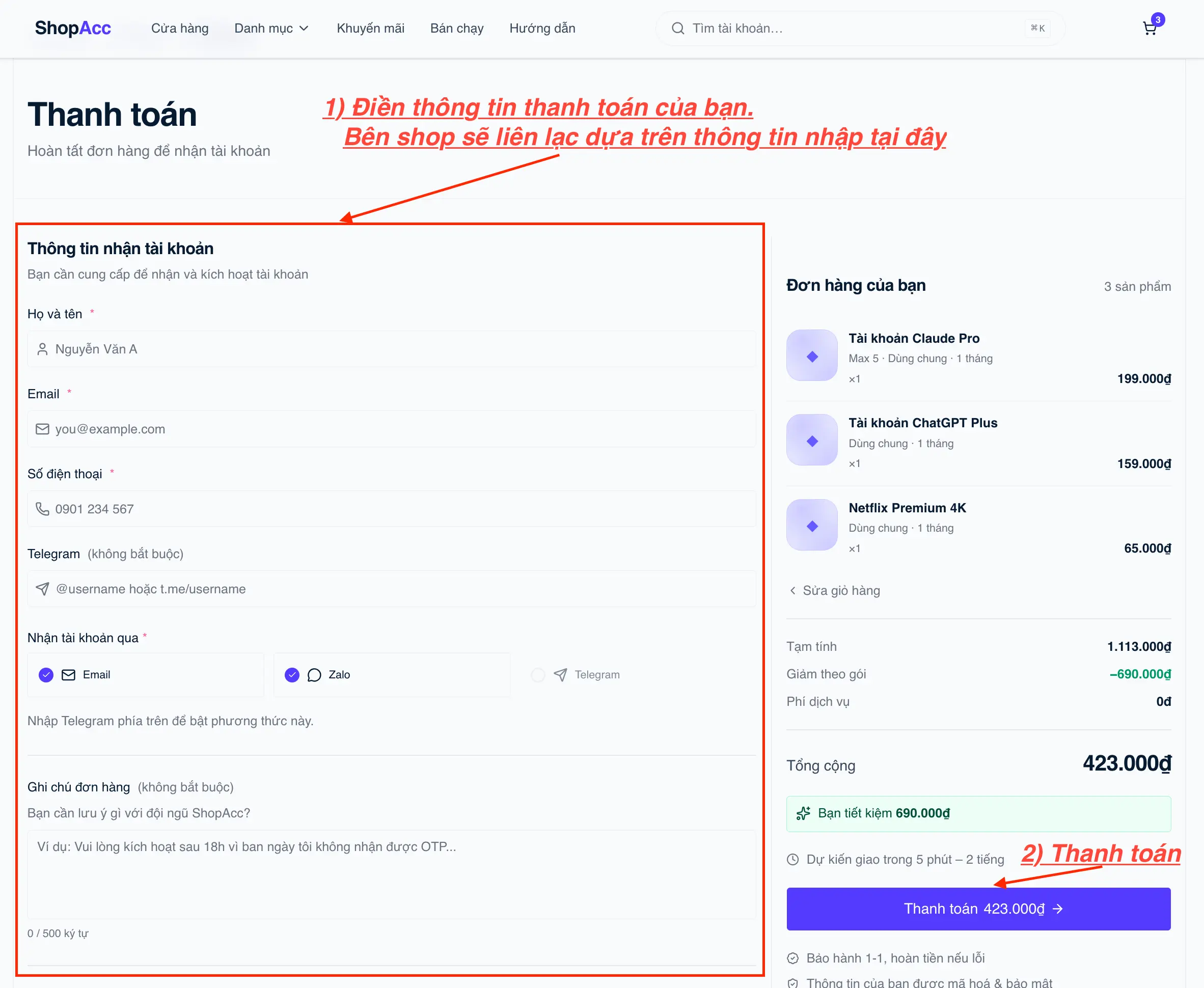1204x988 pixels.
Task: Click Netflix Premium 4K product thumbnail
Action: tap(812, 525)
